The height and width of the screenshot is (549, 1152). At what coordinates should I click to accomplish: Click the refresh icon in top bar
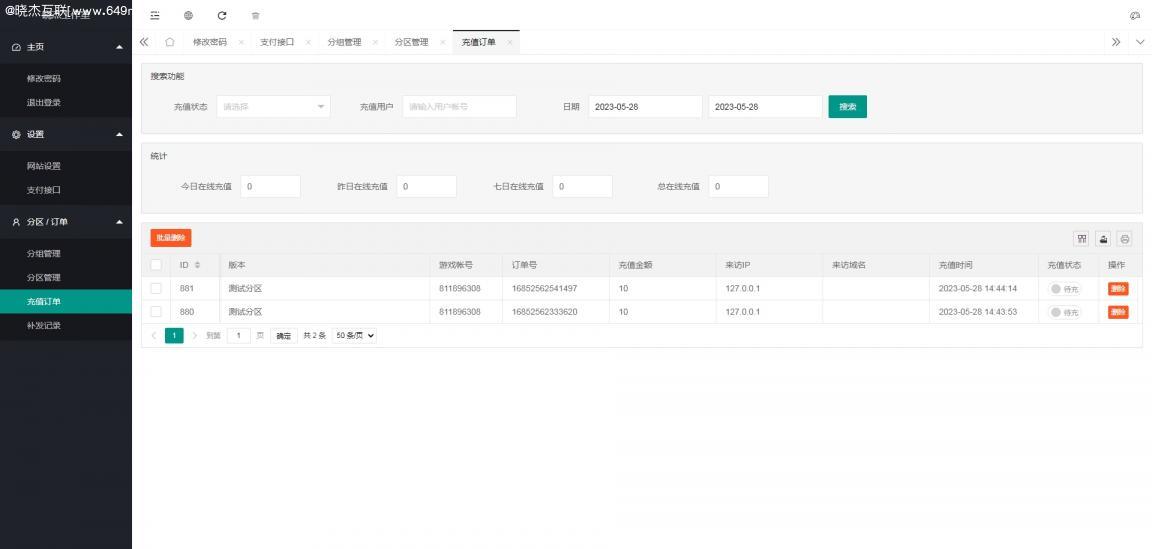(x=222, y=15)
